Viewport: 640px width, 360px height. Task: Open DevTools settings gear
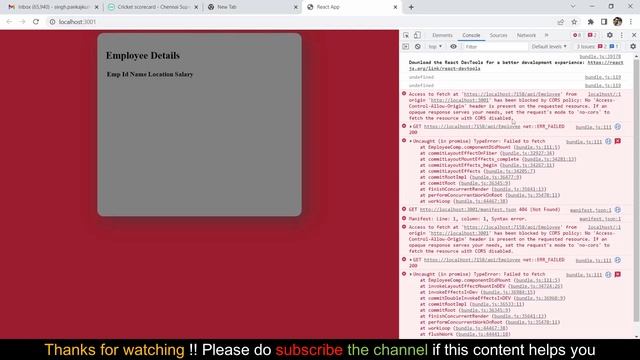[x=609, y=36]
